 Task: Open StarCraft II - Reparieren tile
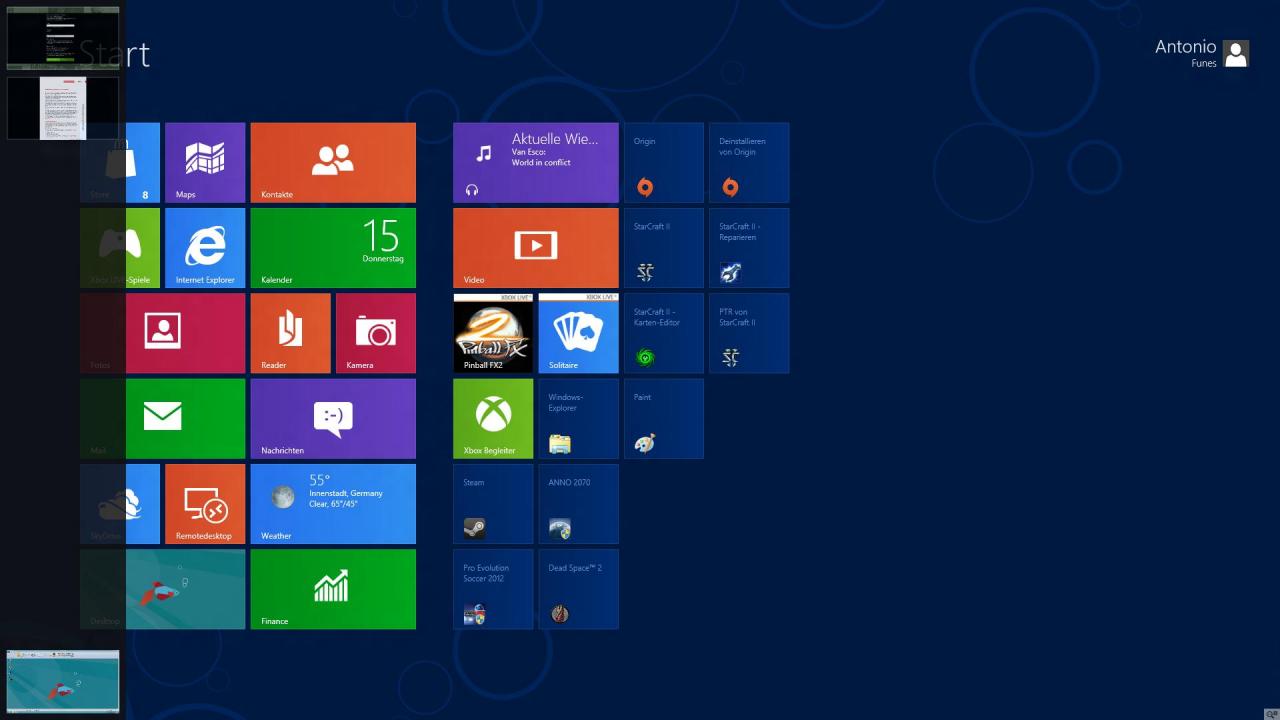[x=749, y=248]
